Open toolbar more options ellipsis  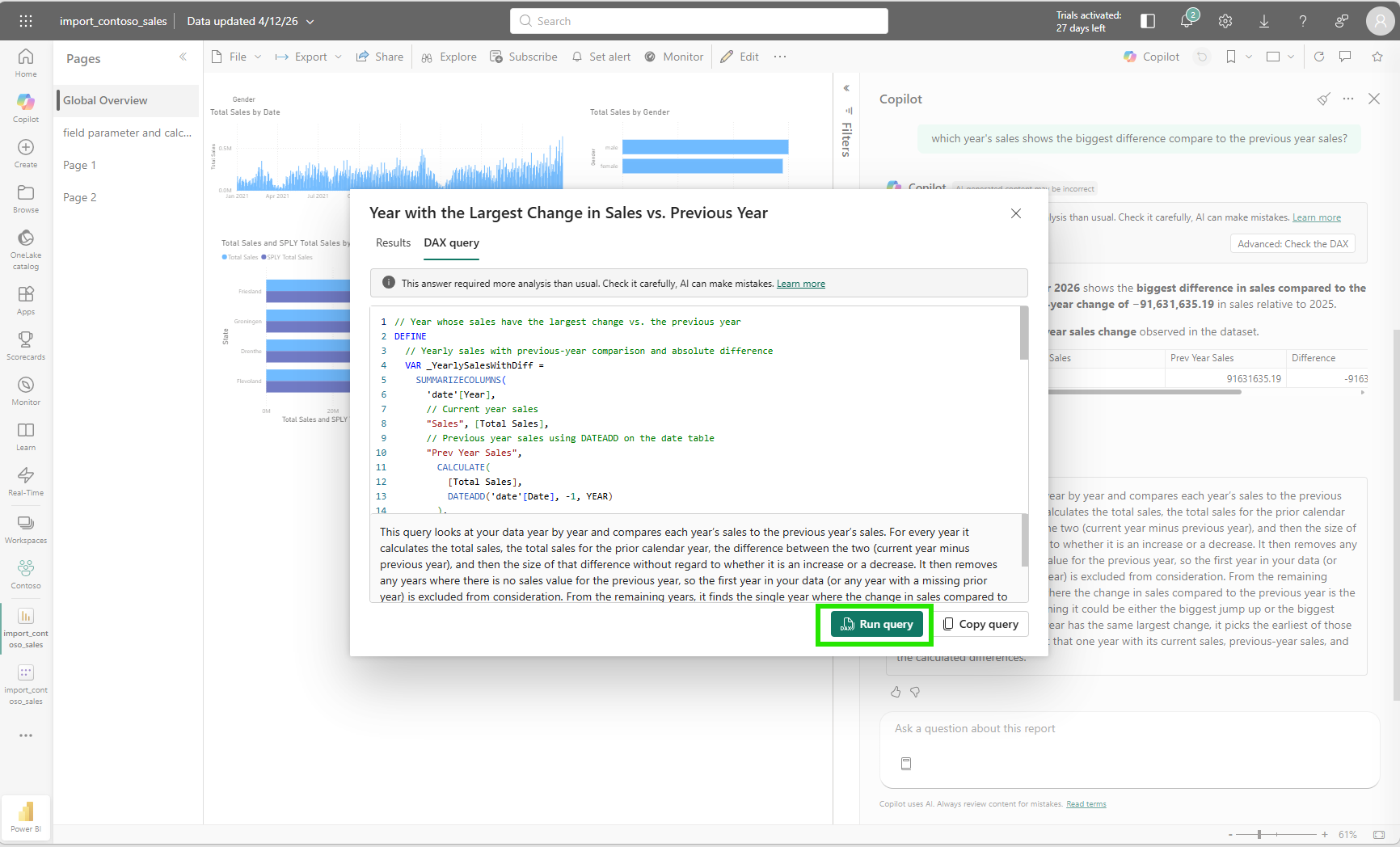[x=780, y=57]
